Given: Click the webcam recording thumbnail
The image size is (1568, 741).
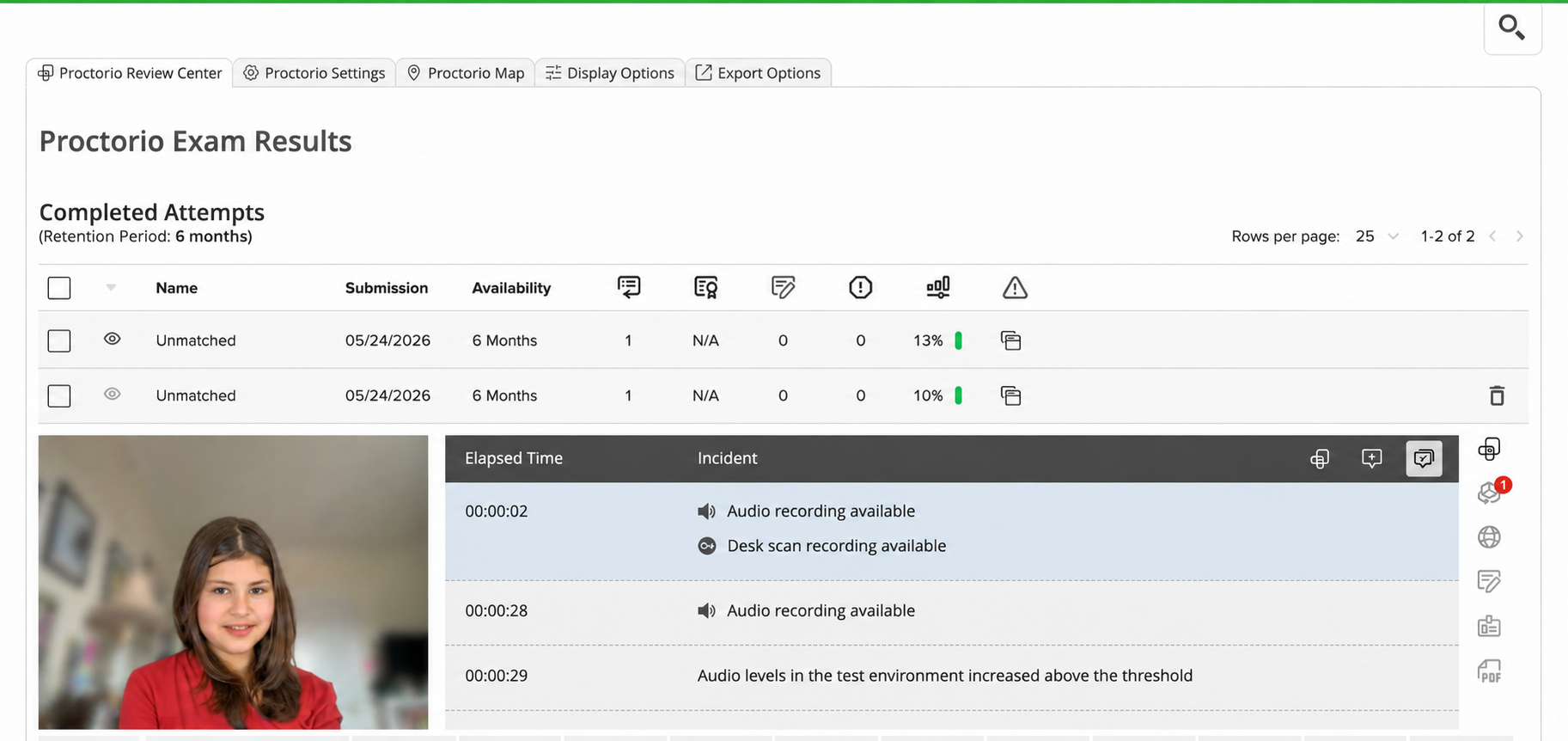Looking at the screenshot, I should pyautogui.click(x=233, y=582).
